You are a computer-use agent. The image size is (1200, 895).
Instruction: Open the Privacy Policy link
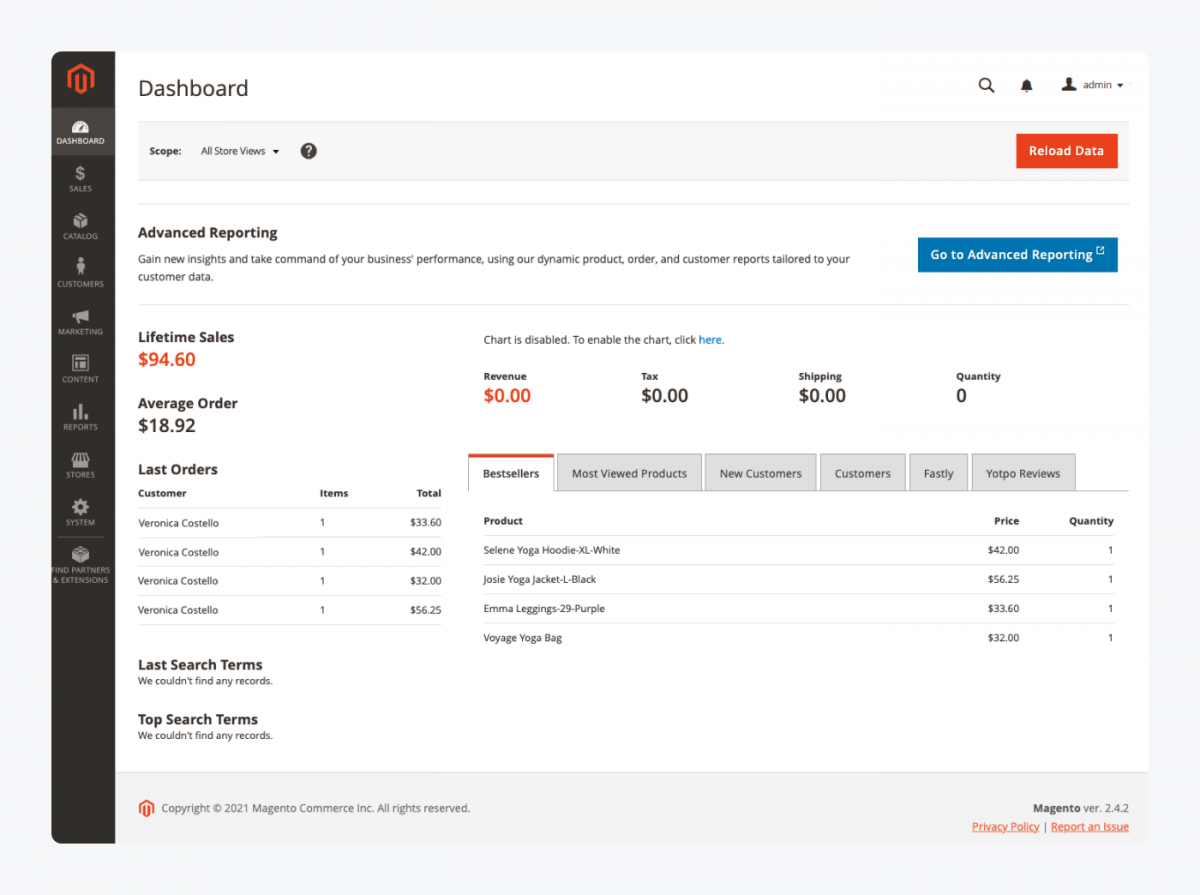1005,826
